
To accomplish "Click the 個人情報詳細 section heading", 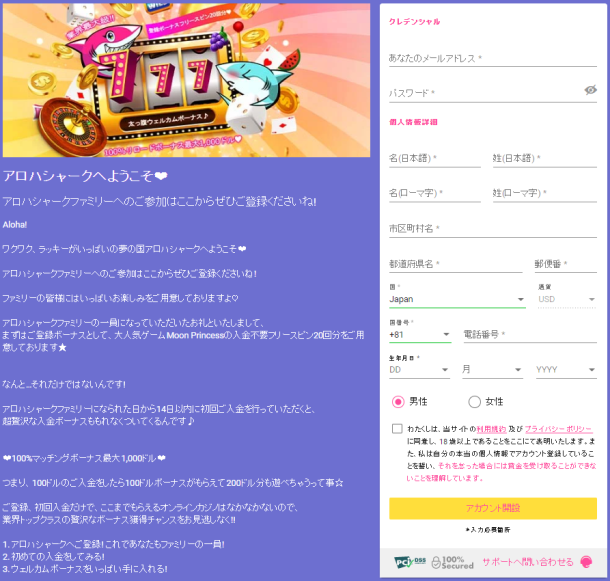I will pos(413,122).
